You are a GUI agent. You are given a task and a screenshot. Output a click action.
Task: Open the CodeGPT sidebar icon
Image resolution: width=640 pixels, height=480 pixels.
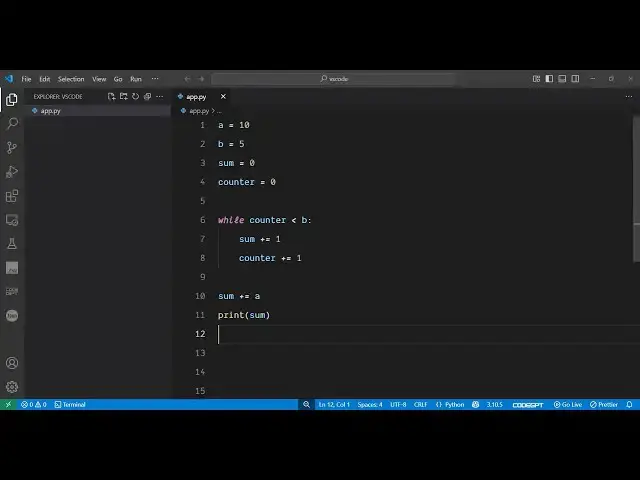point(12,291)
